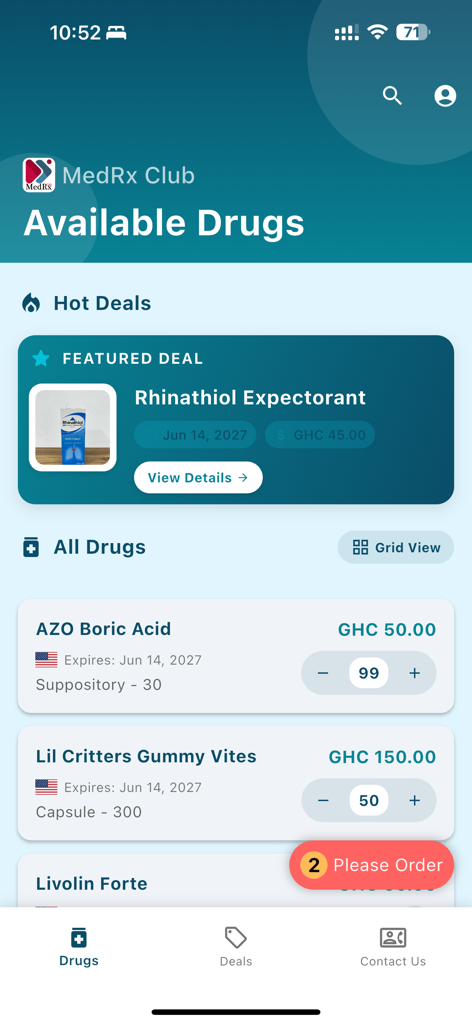Select the Drugs tab

point(79,947)
